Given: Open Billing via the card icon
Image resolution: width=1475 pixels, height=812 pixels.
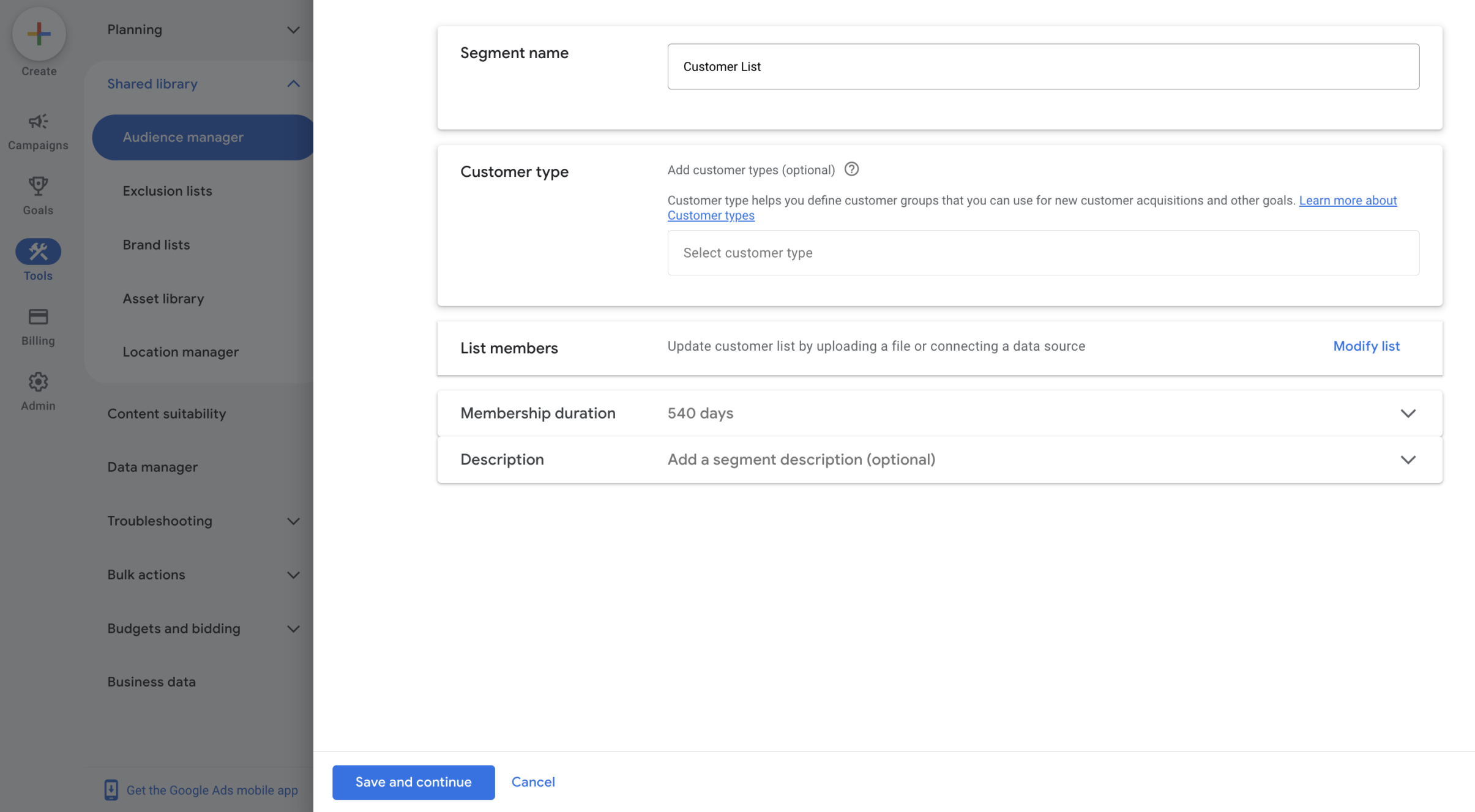Looking at the screenshot, I should pos(38,316).
